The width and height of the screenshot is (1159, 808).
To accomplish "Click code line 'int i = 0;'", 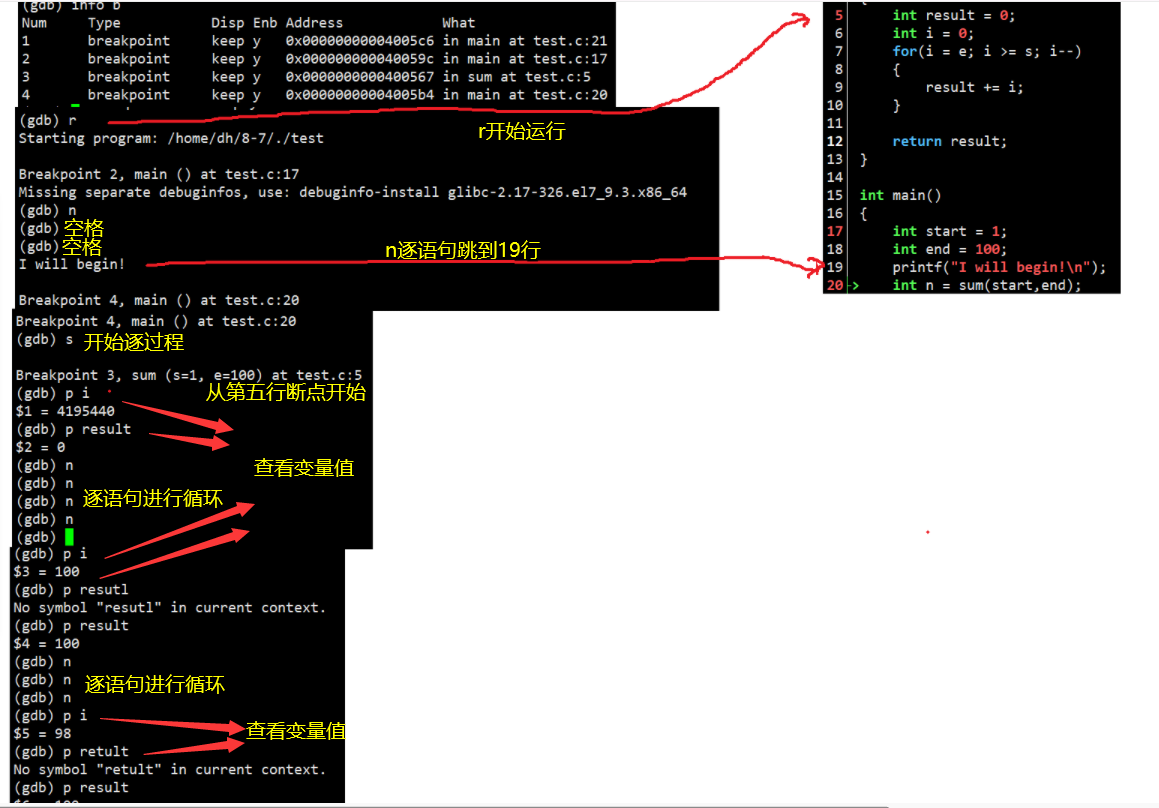I will 933,33.
